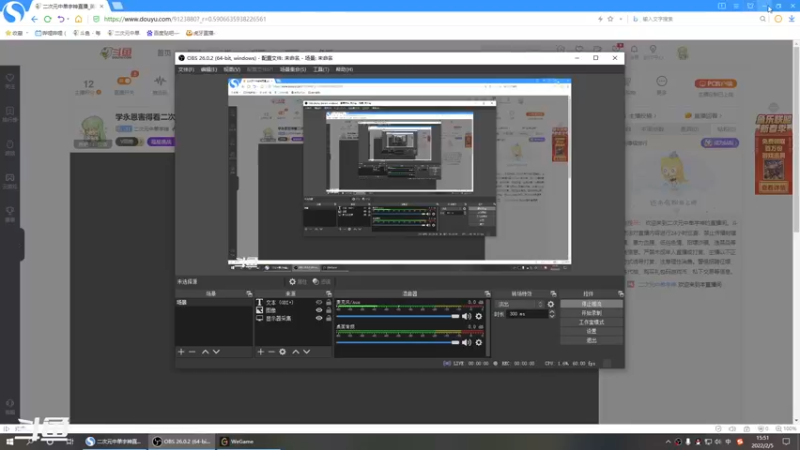This screenshot has width=800, height=450.
Task: Toggle visibility of text (GDI+) source
Action: tap(319, 302)
